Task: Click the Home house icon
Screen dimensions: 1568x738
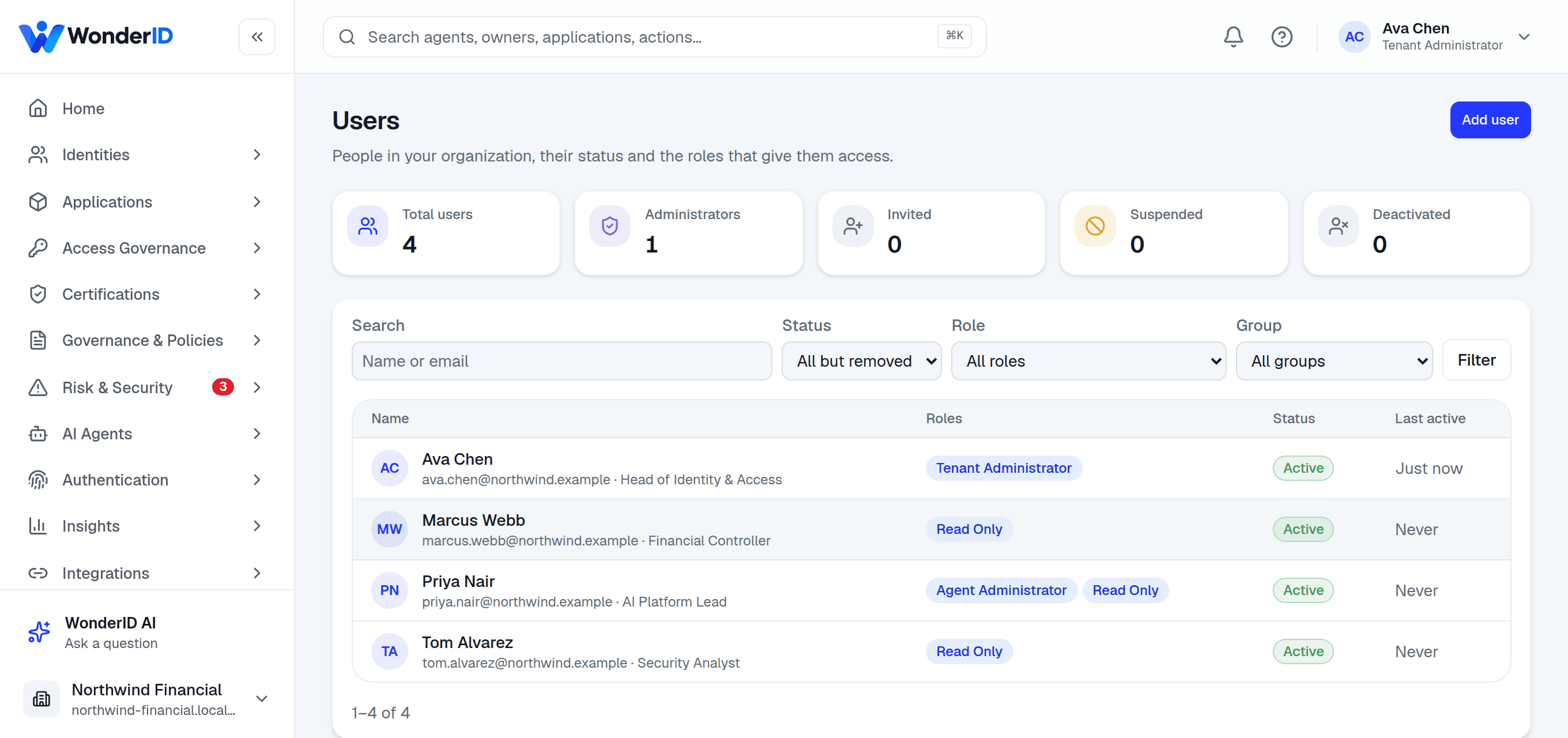Action: pyautogui.click(x=37, y=108)
